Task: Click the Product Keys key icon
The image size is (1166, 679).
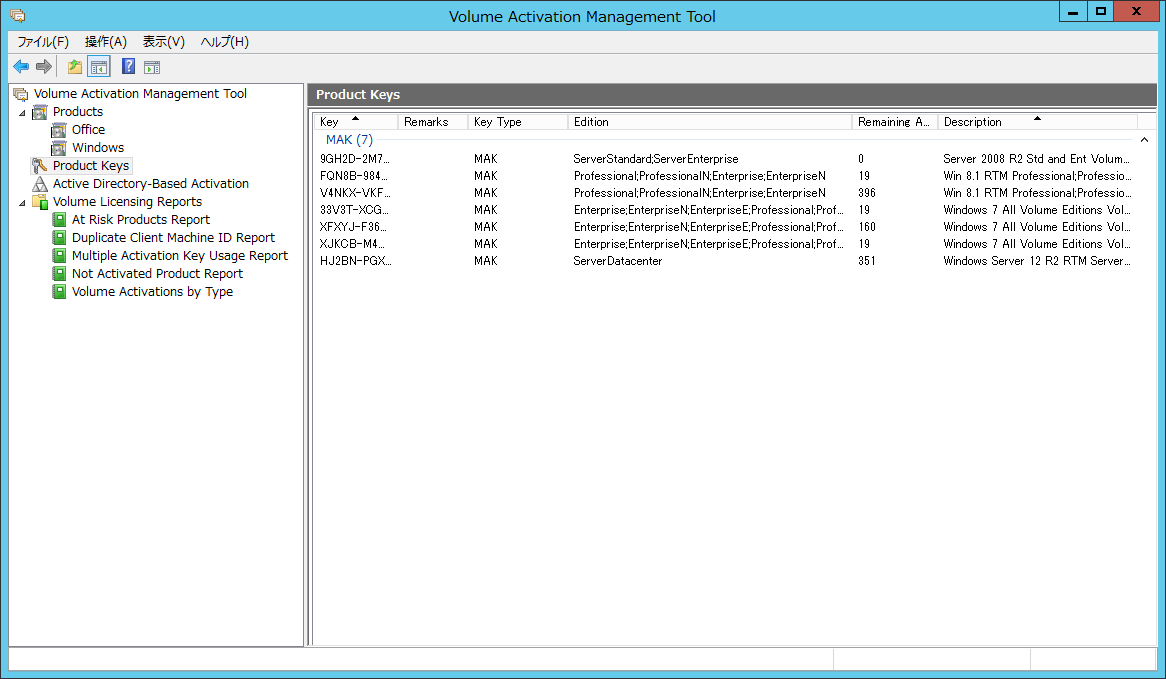Action: [40, 166]
